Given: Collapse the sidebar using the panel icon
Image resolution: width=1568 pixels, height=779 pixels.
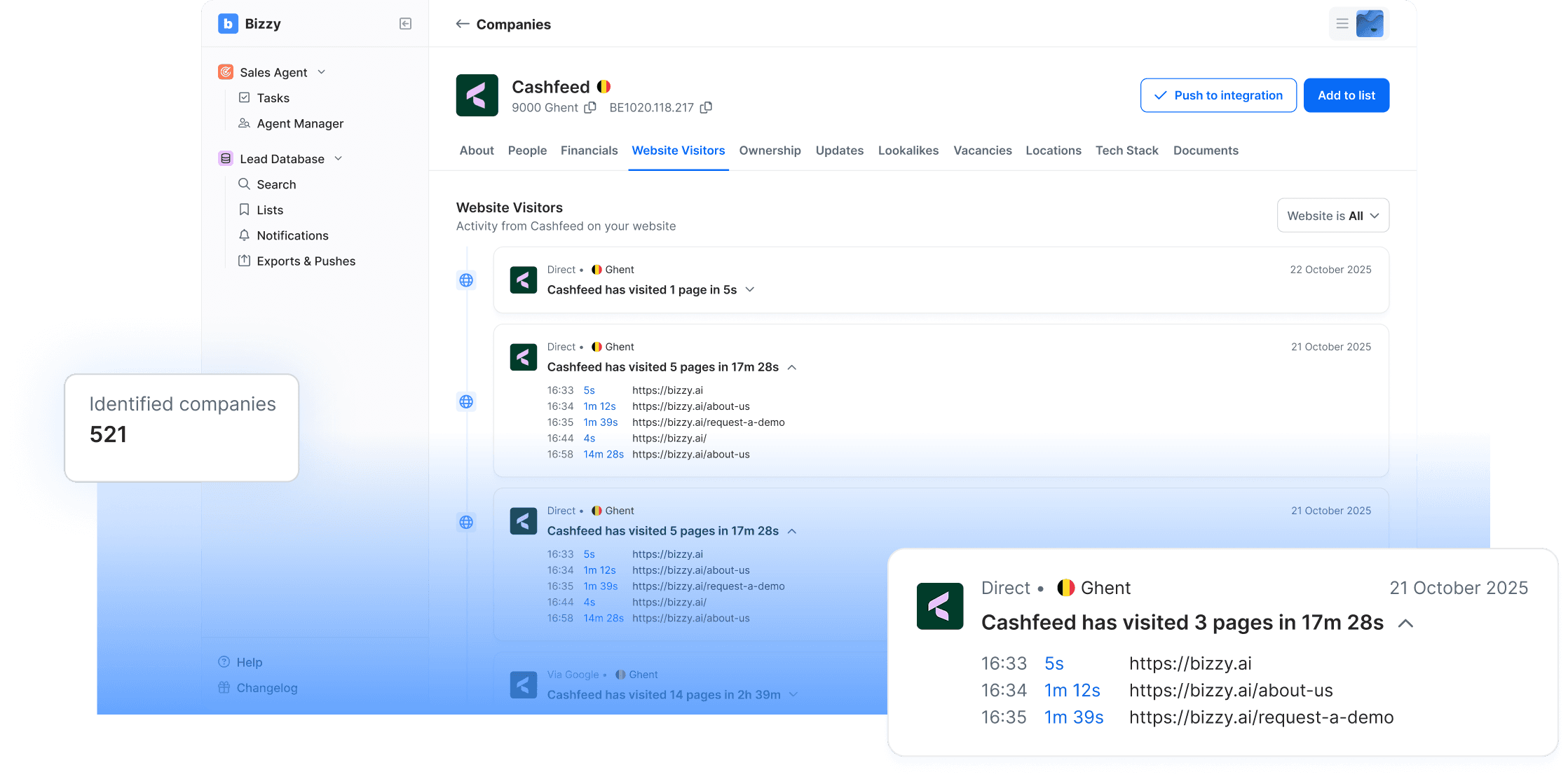Looking at the screenshot, I should coord(405,24).
